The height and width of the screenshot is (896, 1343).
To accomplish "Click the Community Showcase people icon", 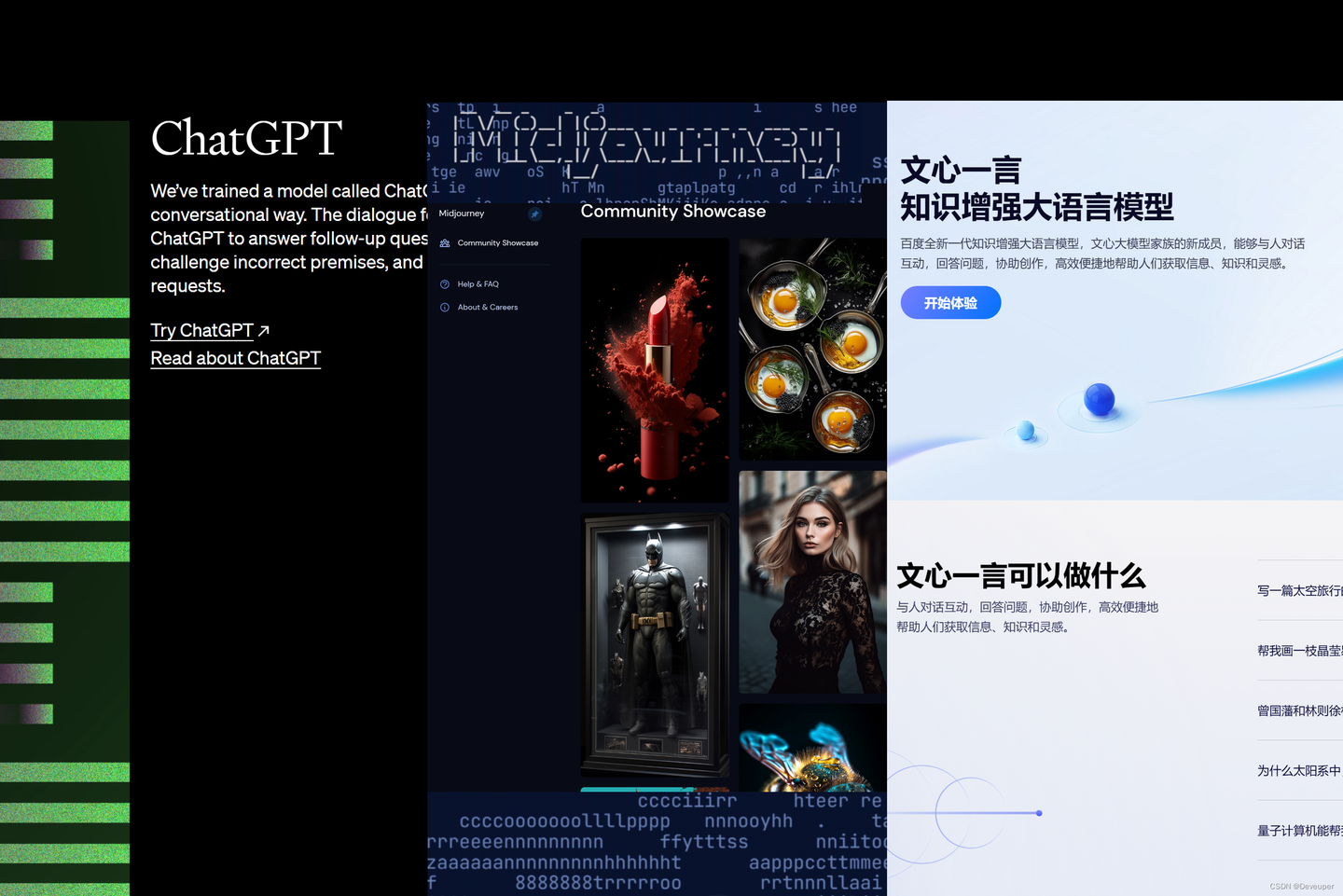I will [445, 243].
